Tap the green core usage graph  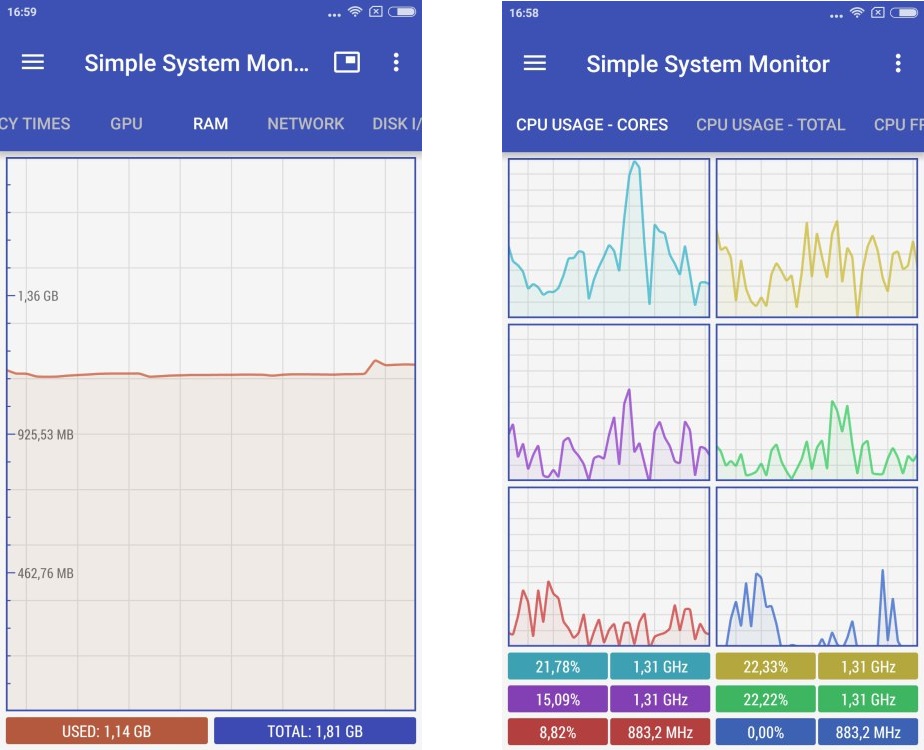[817, 402]
